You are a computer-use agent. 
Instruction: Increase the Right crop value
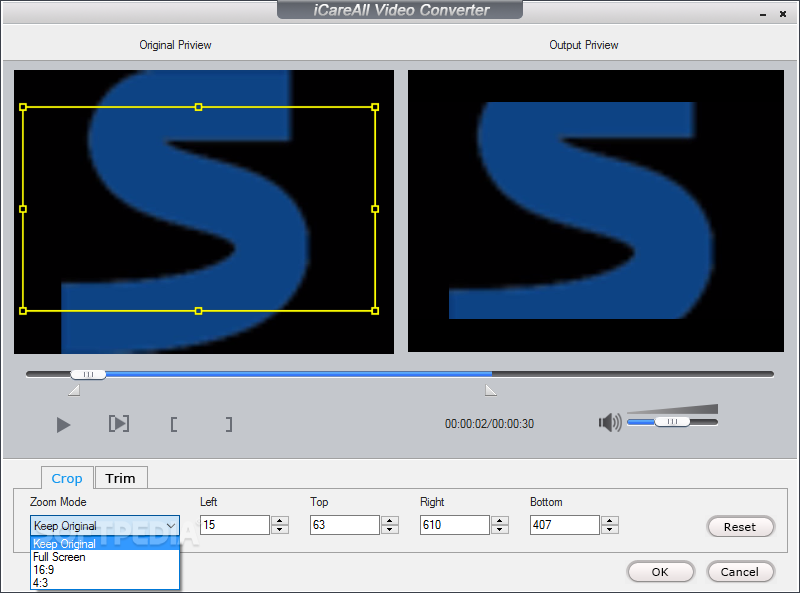pos(499,521)
